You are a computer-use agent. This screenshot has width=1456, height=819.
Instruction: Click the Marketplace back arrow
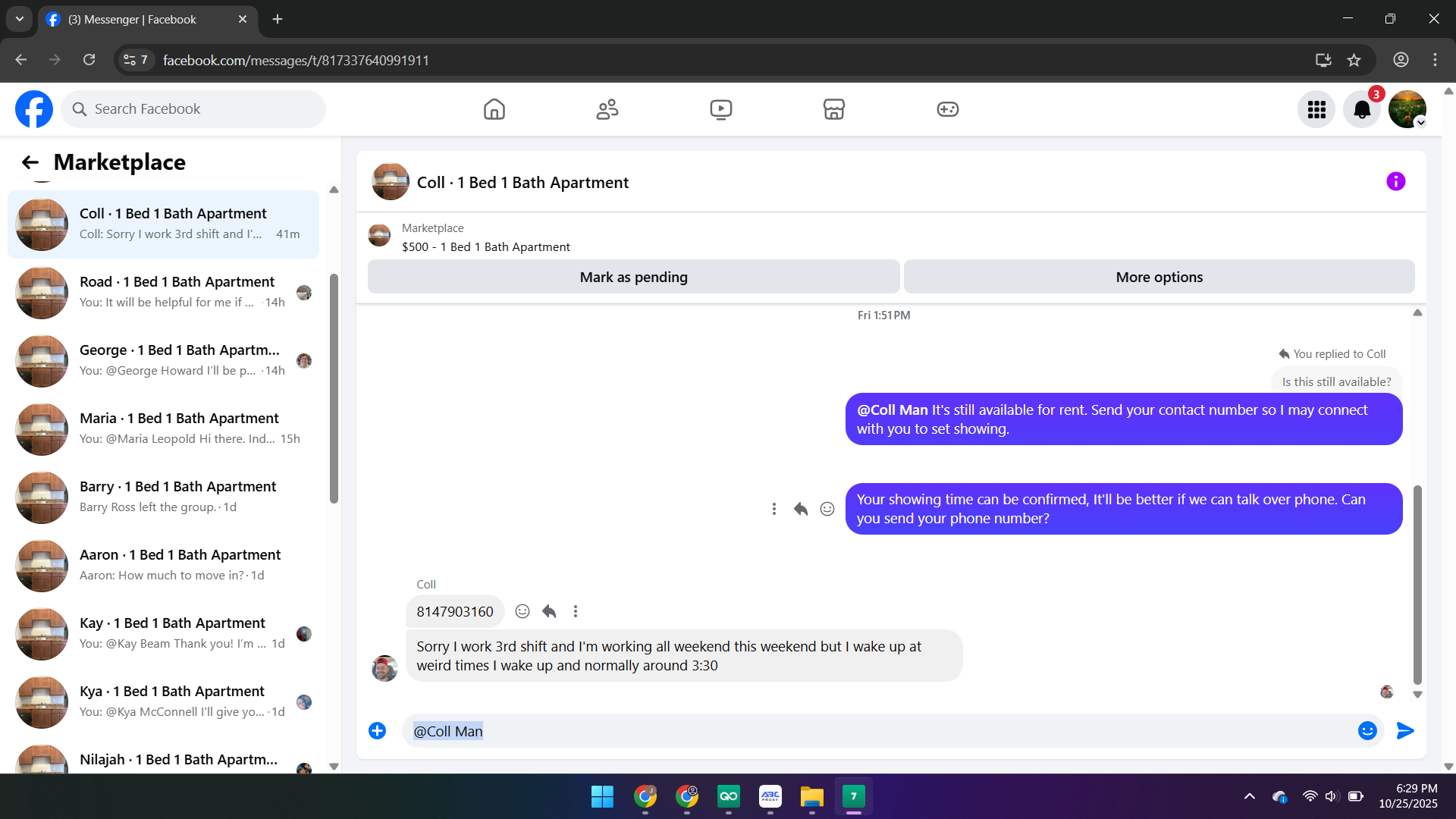(x=30, y=162)
